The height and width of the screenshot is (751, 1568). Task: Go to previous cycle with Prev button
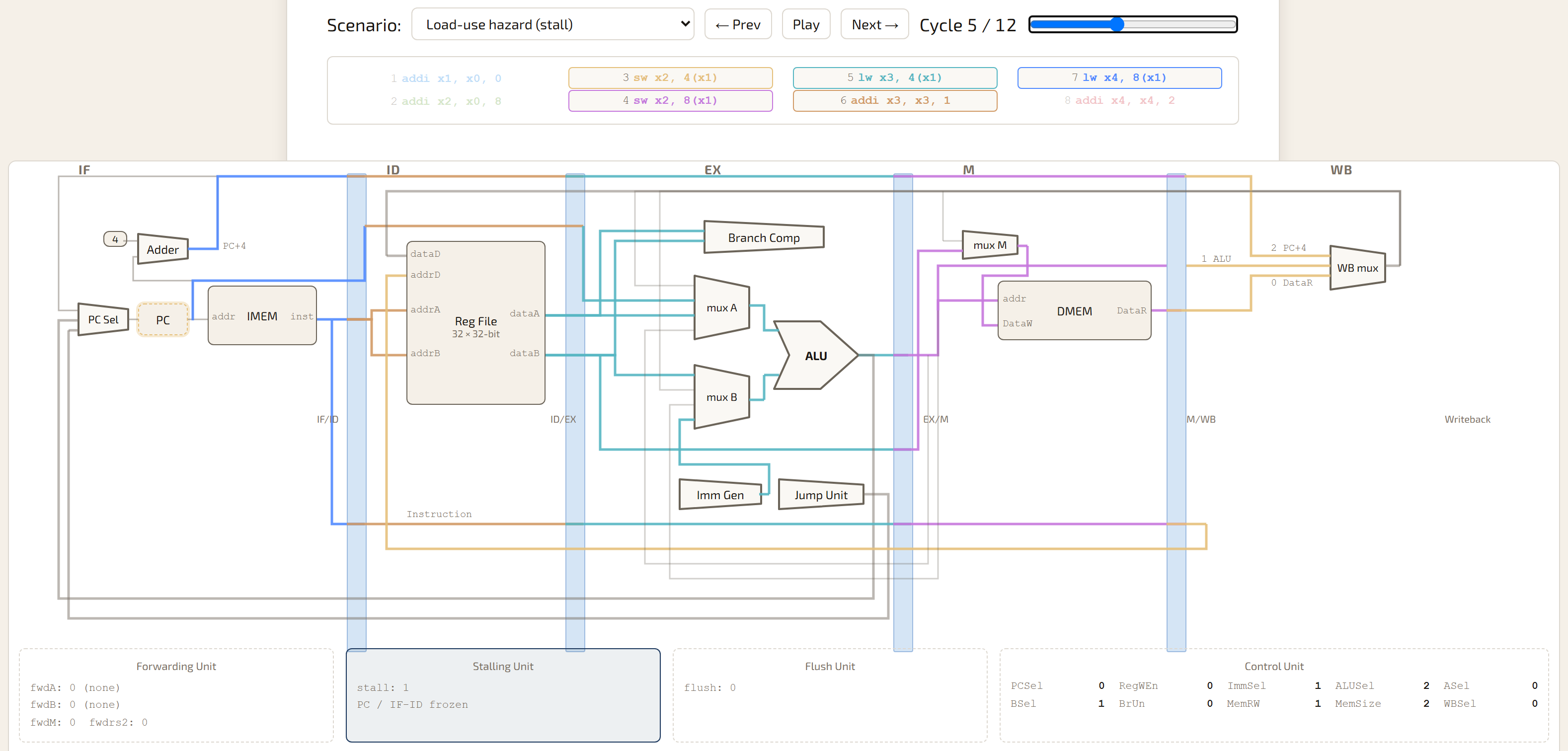(738, 24)
